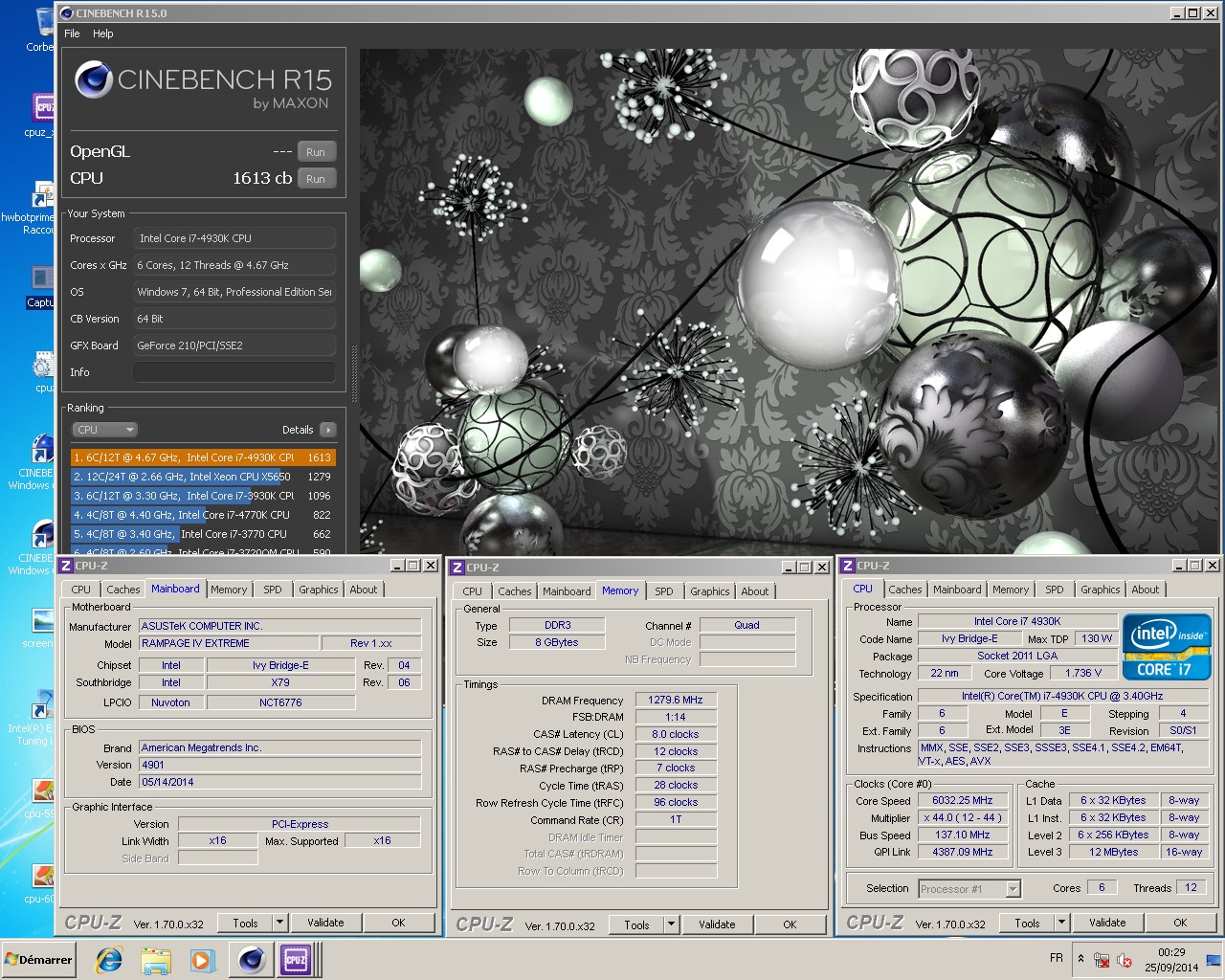This screenshot has width=1225, height=980.
Task: Open Graphics tab in right CPU-Z window
Action: tap(1101, 590)
